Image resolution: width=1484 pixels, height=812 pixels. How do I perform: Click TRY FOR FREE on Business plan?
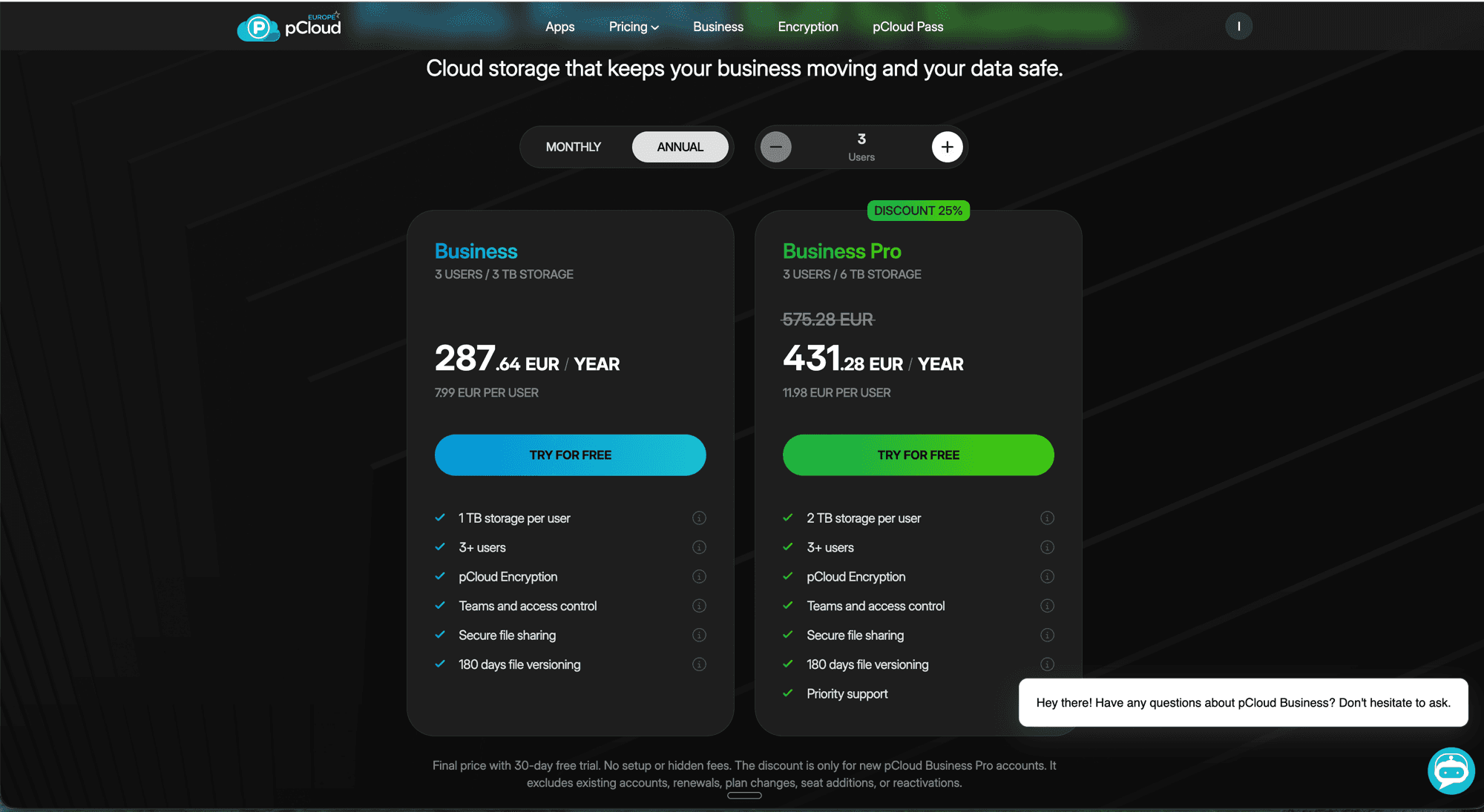coord(570,455)
